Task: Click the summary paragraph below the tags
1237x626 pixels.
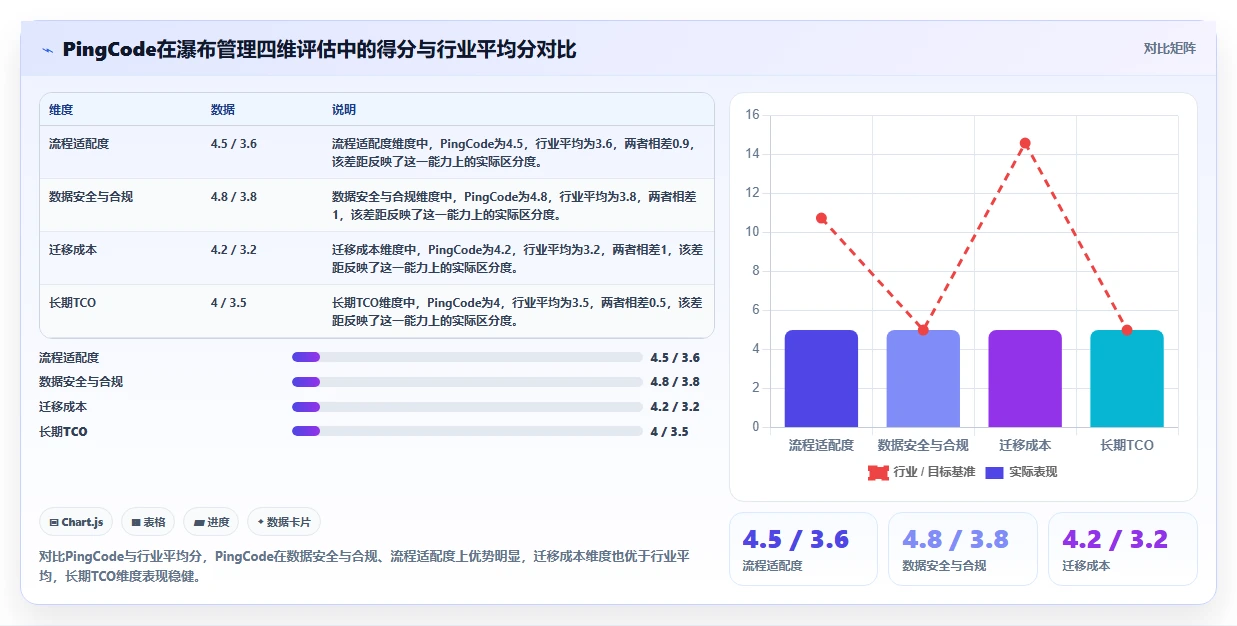Action: 366,566
